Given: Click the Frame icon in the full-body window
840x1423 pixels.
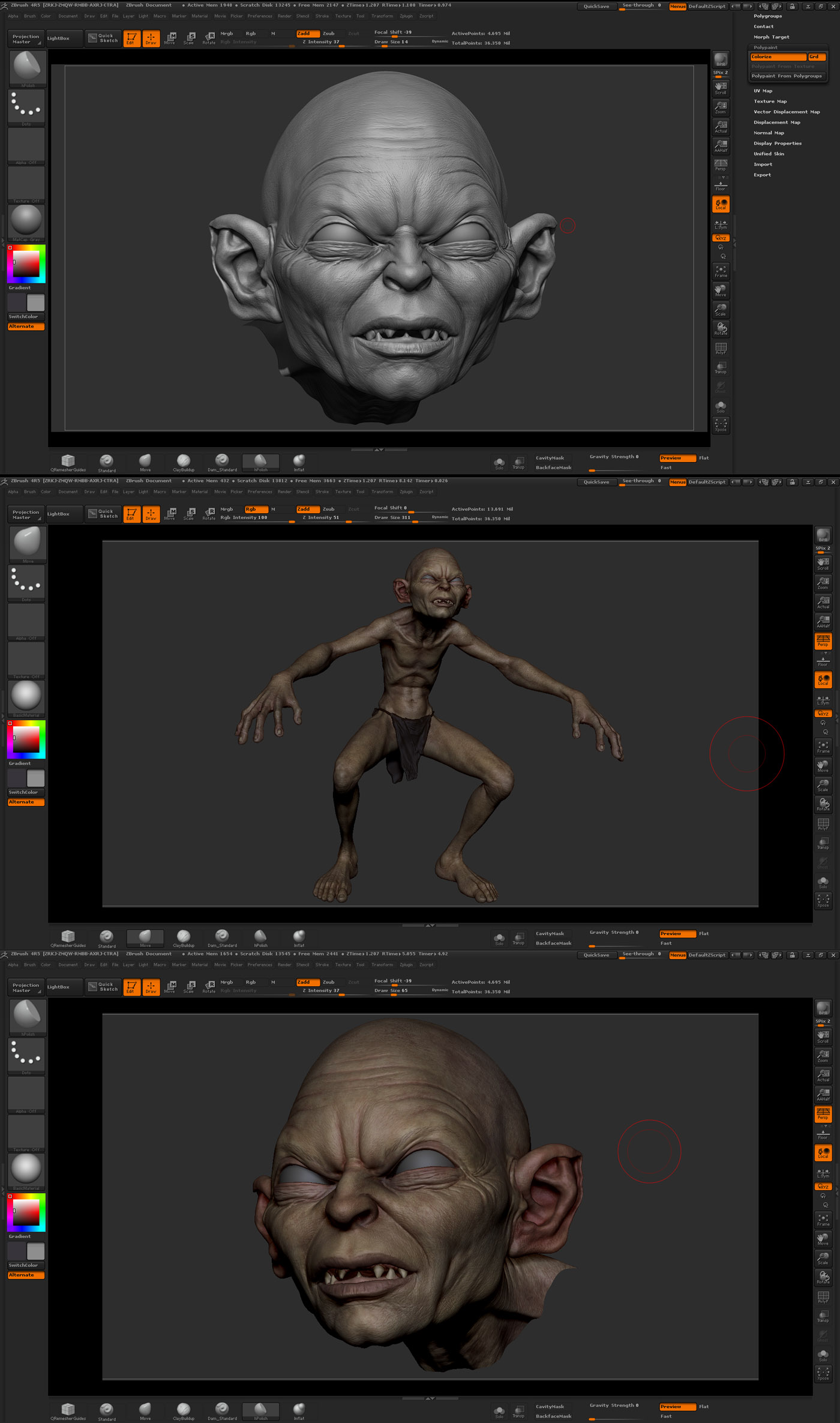Looking at the screenshot, I should click(x=823, y=747).
